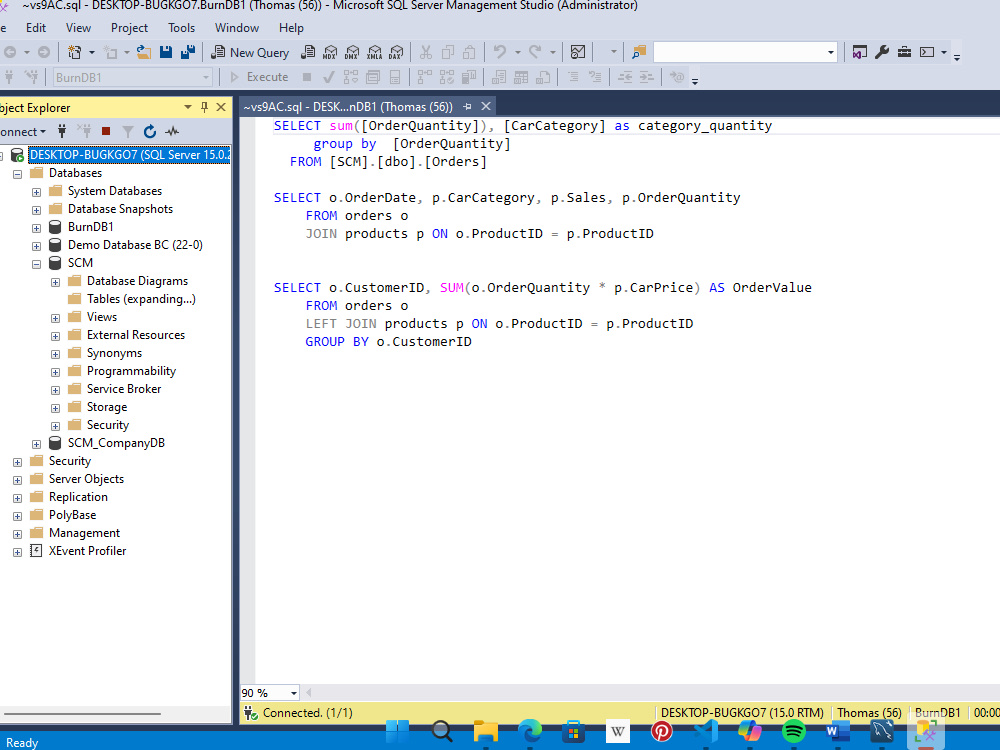Select the Service Broker folder
The width and height of the screenshot is (1000, 750).
[124, 389]
